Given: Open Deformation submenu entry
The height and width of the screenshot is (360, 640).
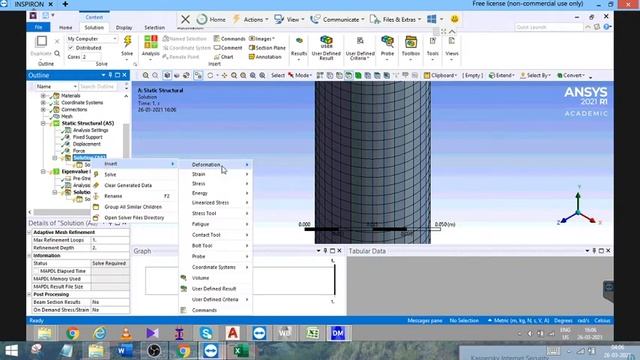Looking at the screenshot, I should 215,164.
